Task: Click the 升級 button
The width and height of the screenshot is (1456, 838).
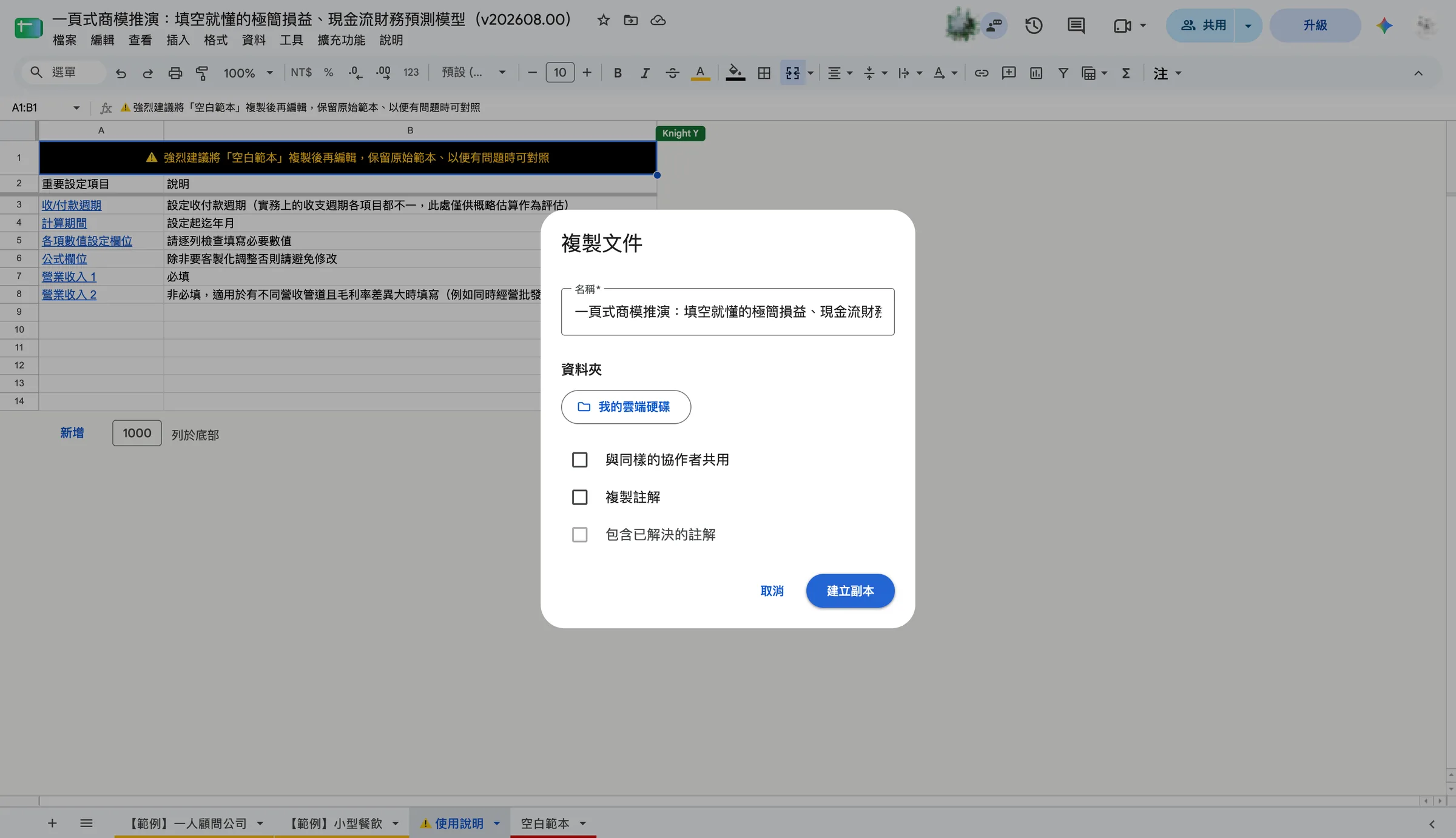Action: click(x=1315, y=25)
